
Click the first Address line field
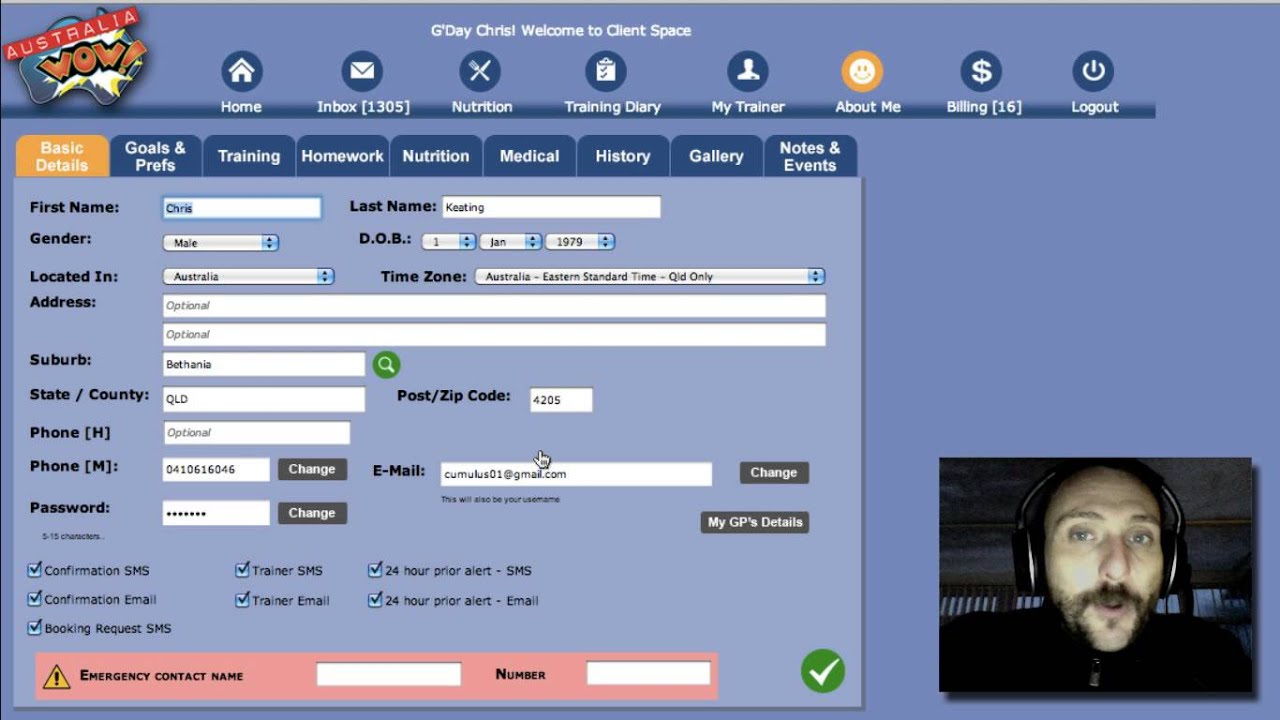(x=494, y=305)
